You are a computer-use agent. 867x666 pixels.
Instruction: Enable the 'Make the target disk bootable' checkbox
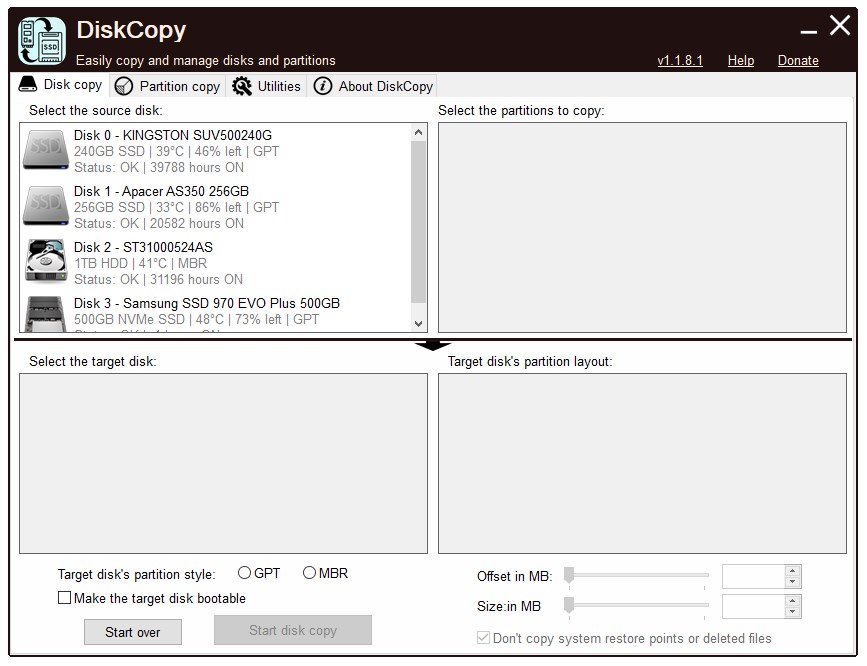coord(65,597)
